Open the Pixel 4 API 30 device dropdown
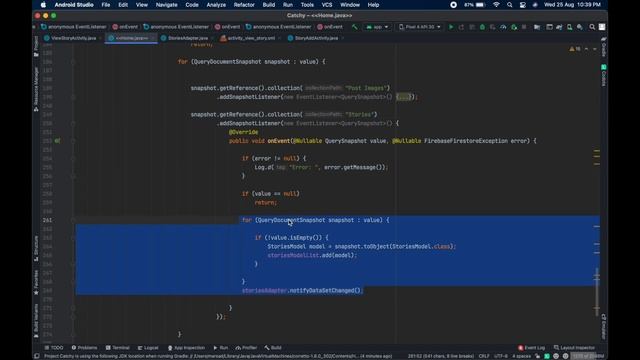 coord(420,27)
